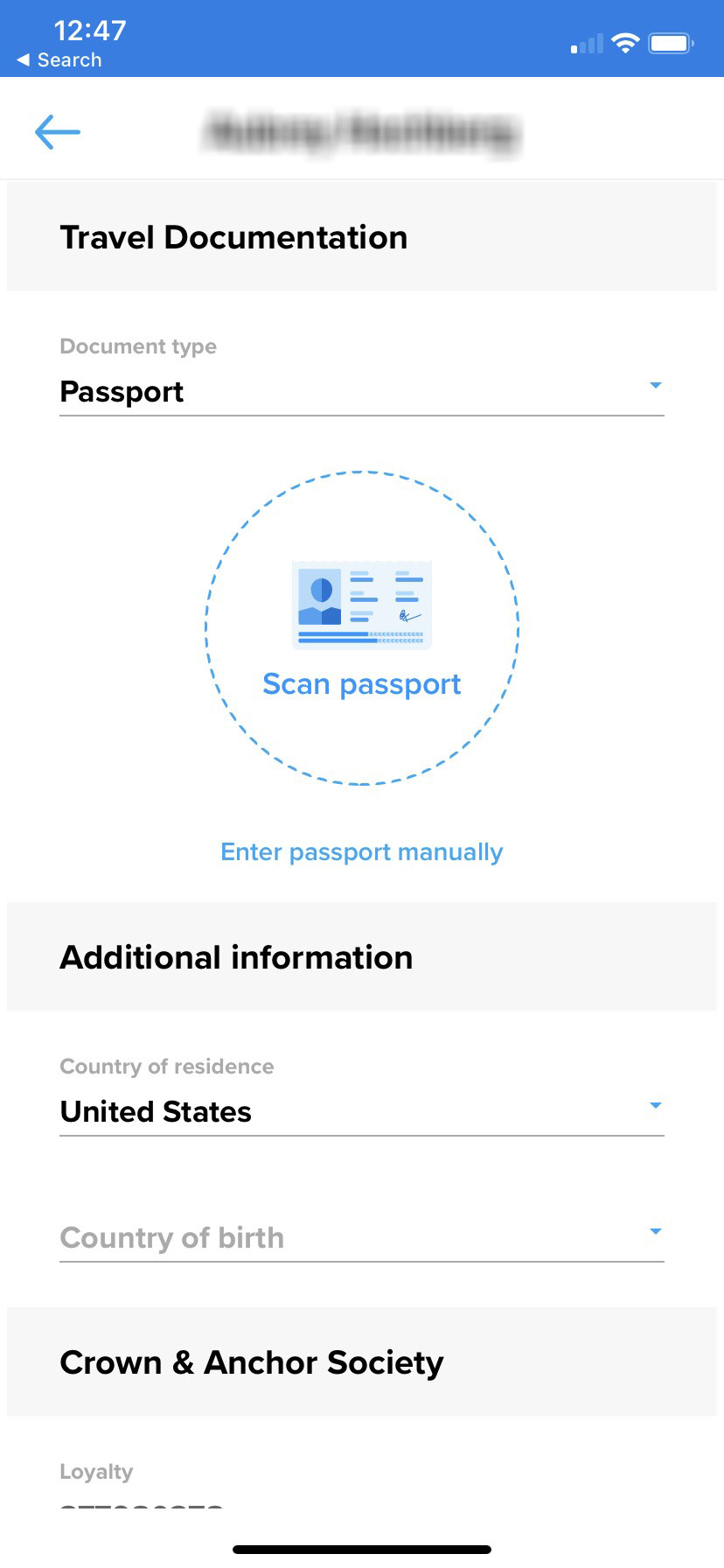Tap the blurred guest name title
724x1568 pixels.
click(362, 132)
